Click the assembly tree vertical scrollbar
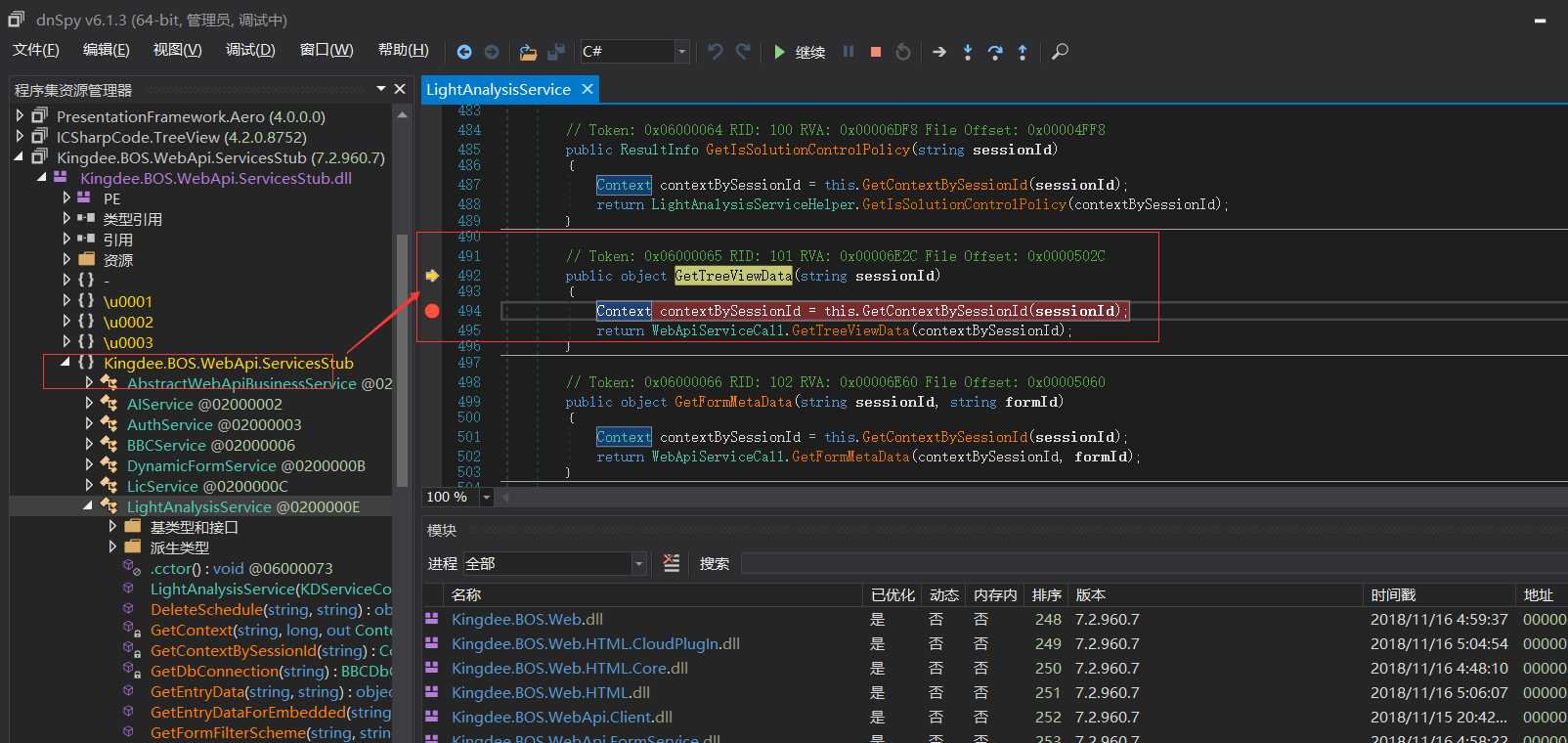1568x743 pixels. point(402,362)
